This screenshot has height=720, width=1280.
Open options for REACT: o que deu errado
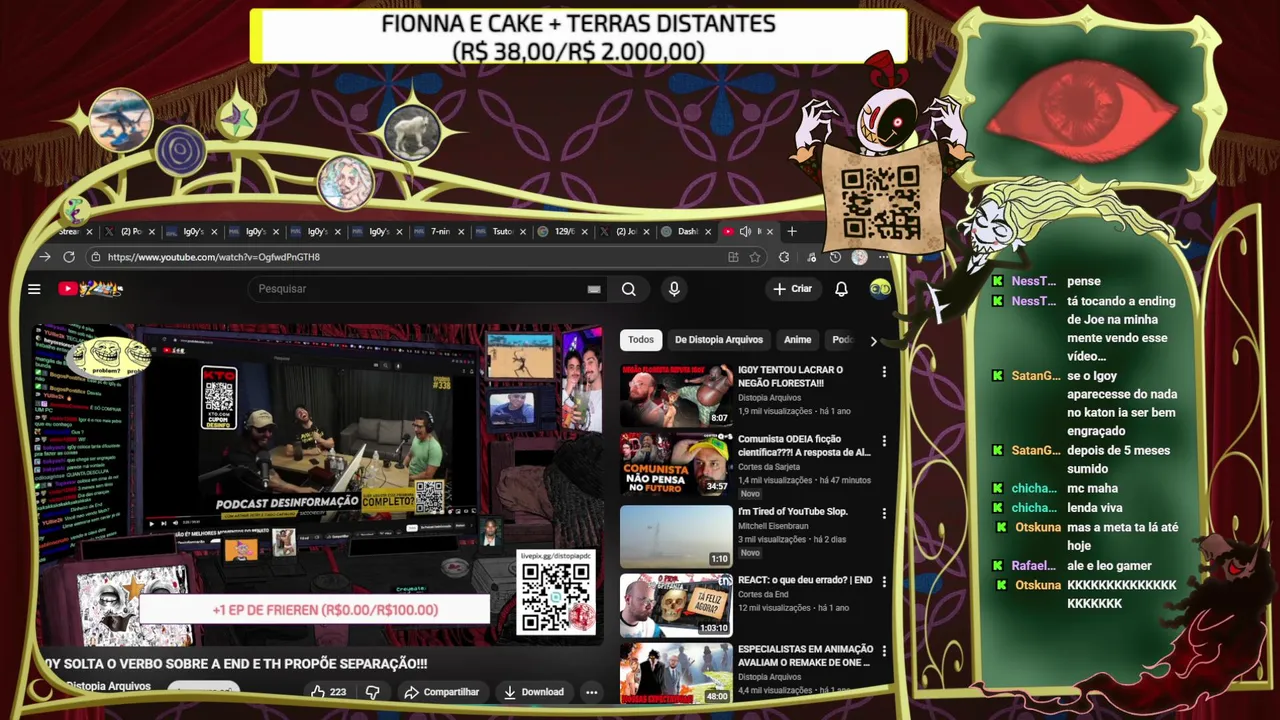click(x=884, y=582)
